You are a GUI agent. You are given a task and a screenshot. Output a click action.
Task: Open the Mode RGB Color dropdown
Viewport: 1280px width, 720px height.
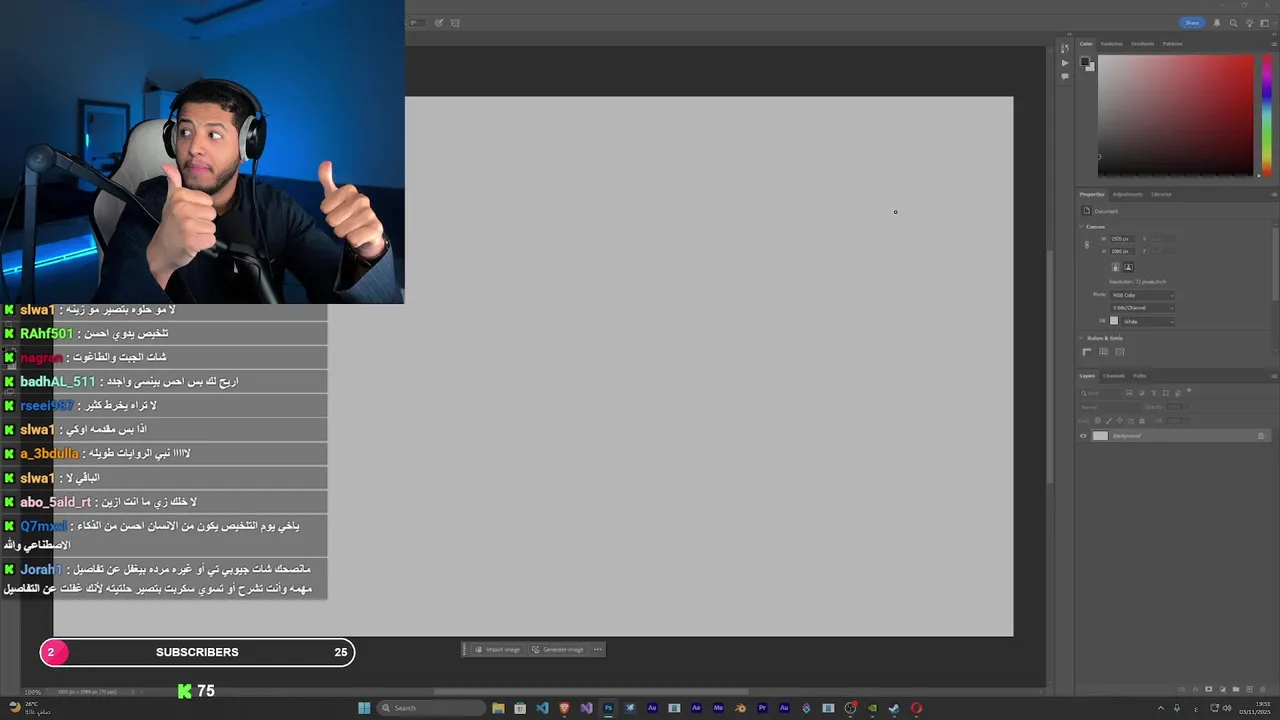pos(1142,295)
